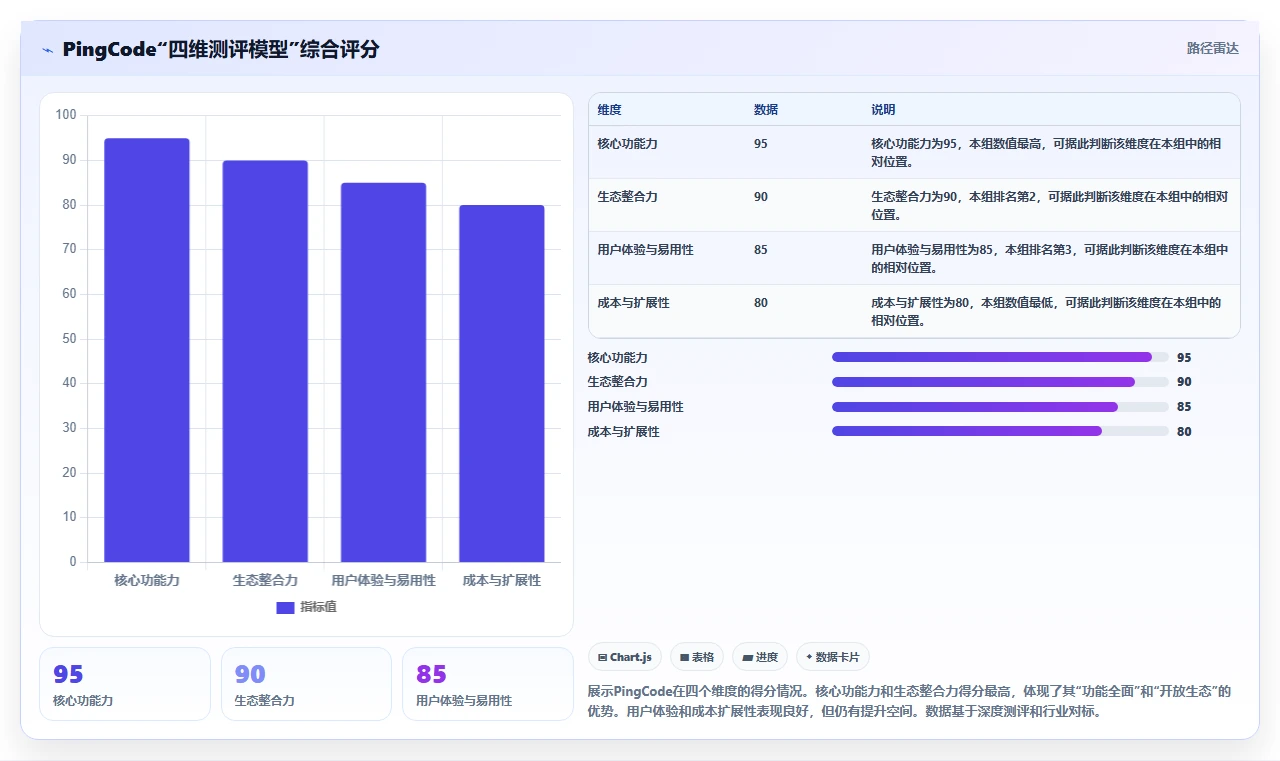Click the 生态整合力 chart bar
This screenshot has width=1280, height=761.
(x=265, y=361)
